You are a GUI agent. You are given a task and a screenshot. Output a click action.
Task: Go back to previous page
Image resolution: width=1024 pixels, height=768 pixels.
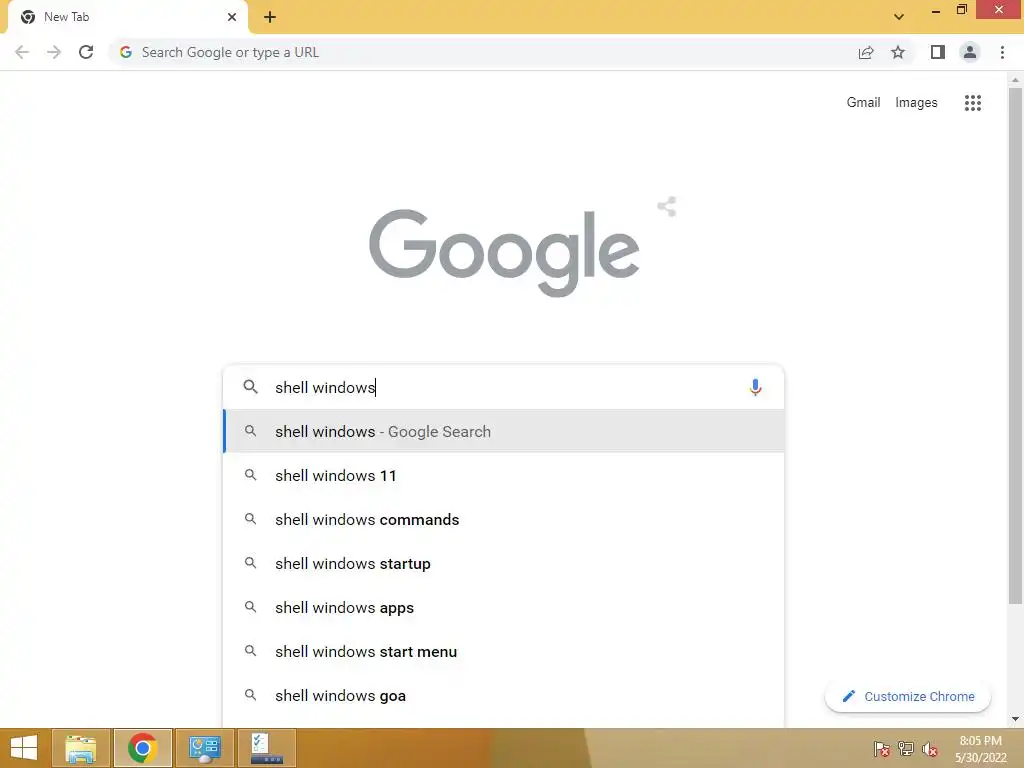click(x=22, y=52)
